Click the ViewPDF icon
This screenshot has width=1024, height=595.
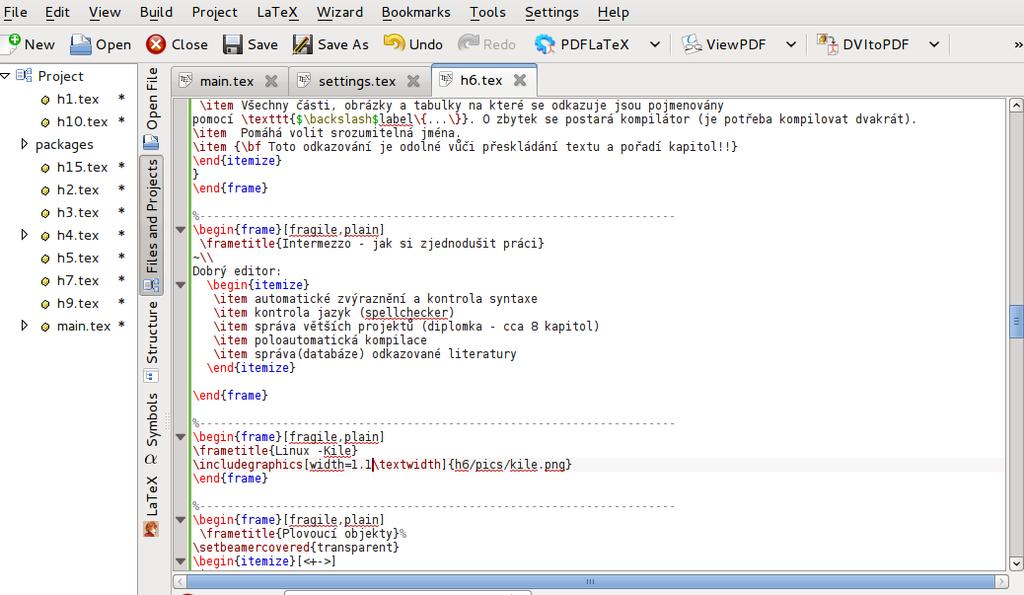[x=692, y=44]
